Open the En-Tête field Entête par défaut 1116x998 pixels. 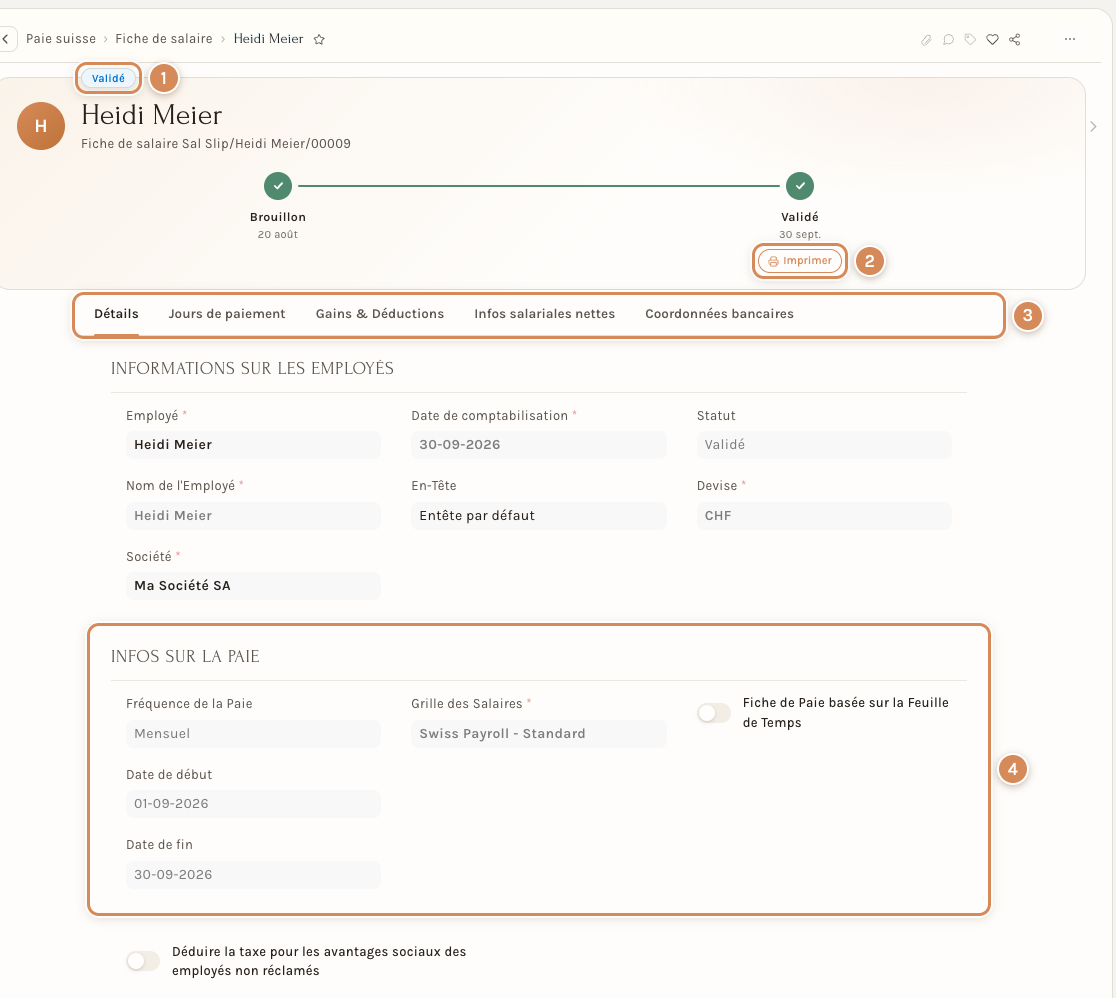pyautogui.click(x=539, y=516)
